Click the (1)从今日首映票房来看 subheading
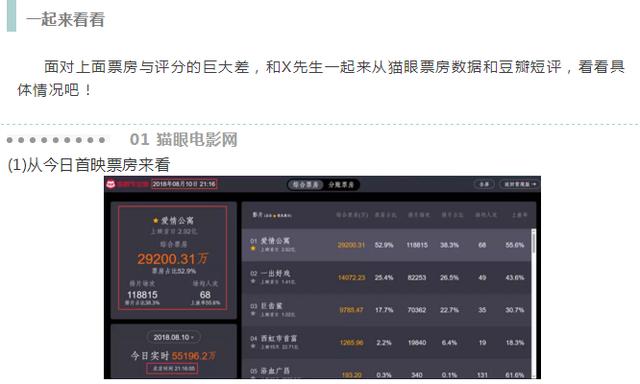 (89, 165)
